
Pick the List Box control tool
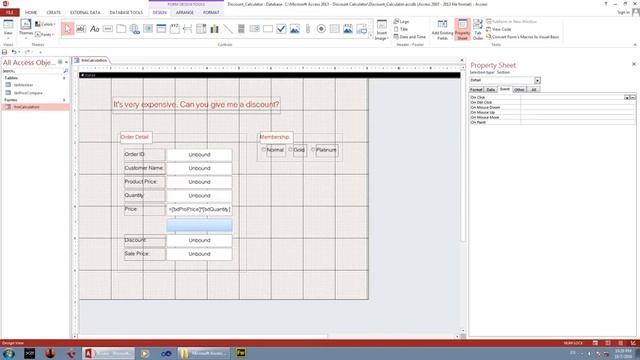tap(255, 29)
